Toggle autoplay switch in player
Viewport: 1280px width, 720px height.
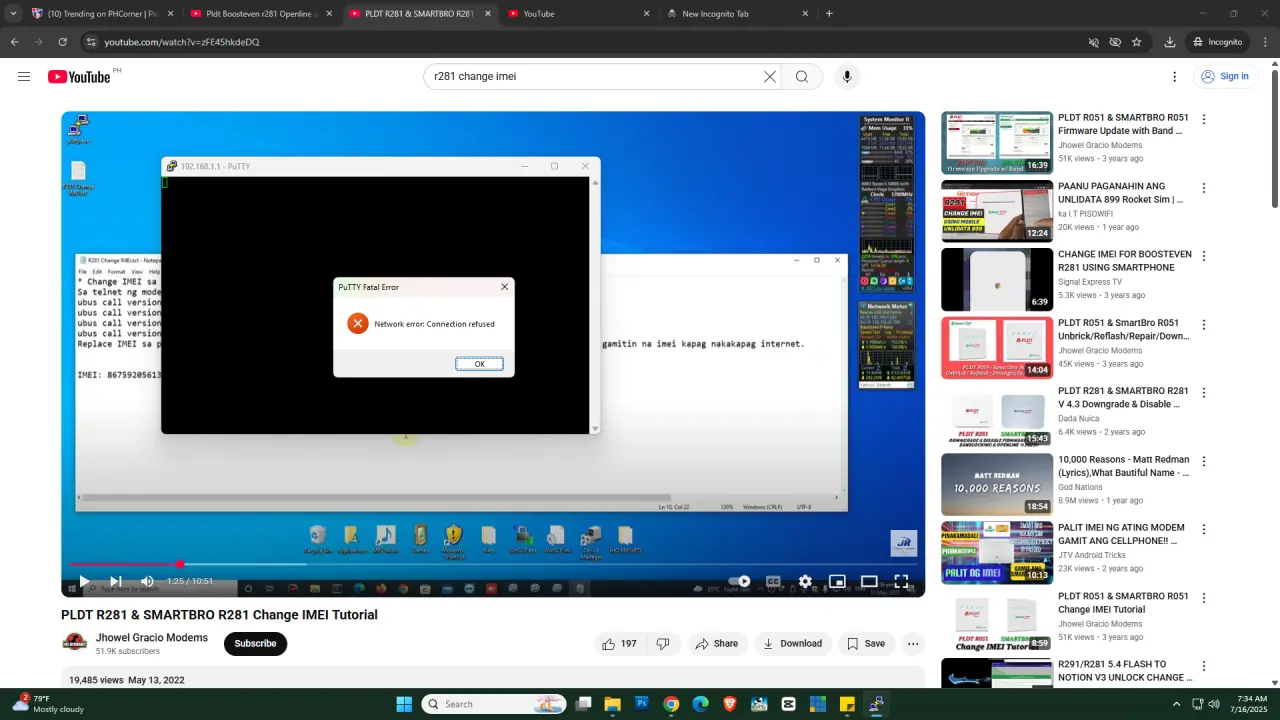click(x=740, y=581)
